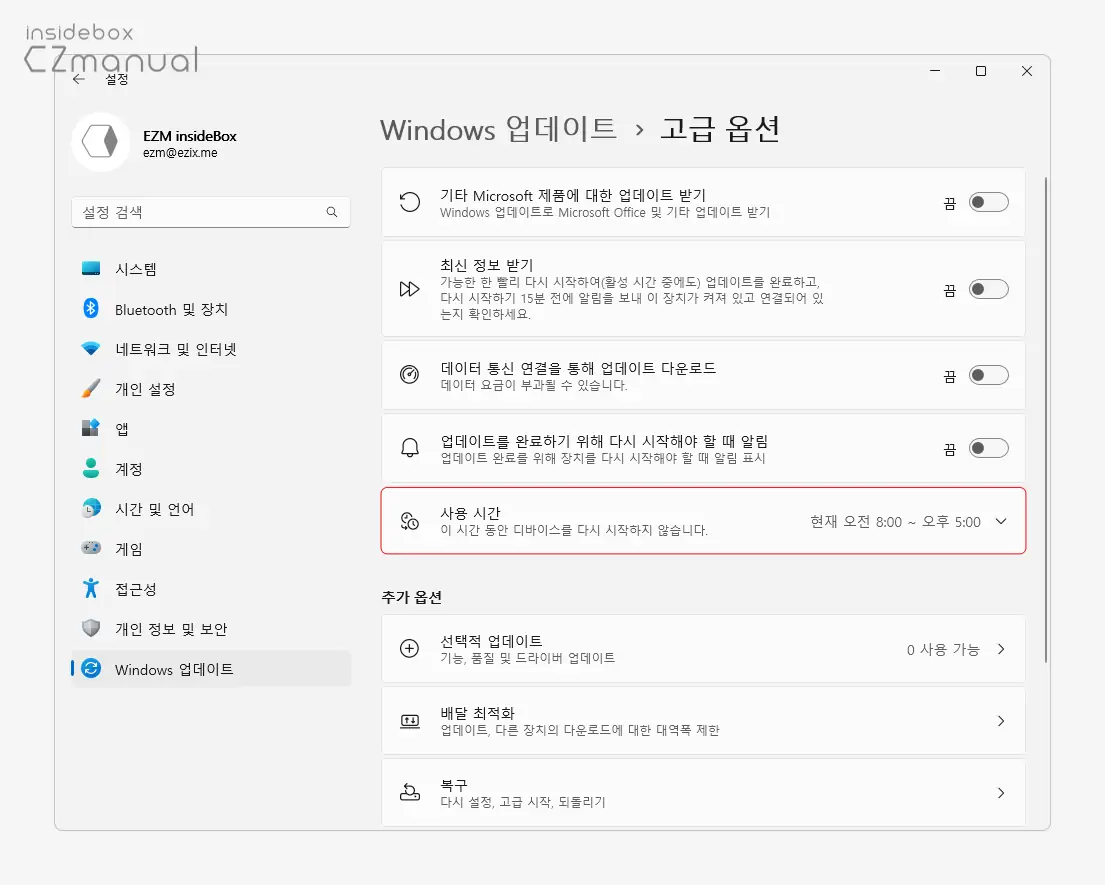Open 선택적 업데이트 chevron arrow
The image size is (1105, 885).
(1001, 649)
